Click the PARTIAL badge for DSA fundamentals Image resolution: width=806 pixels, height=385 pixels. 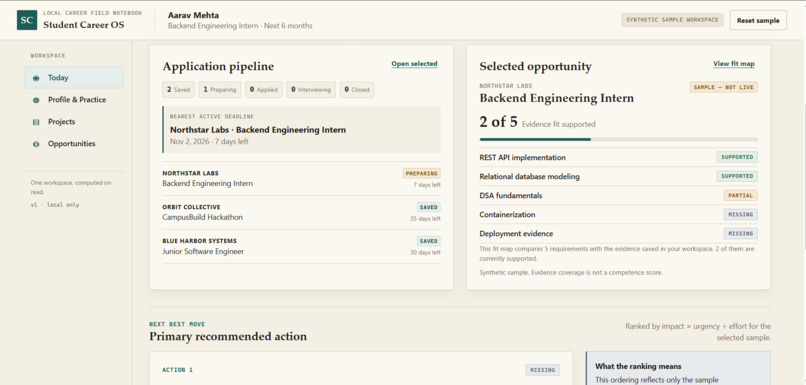741,195
